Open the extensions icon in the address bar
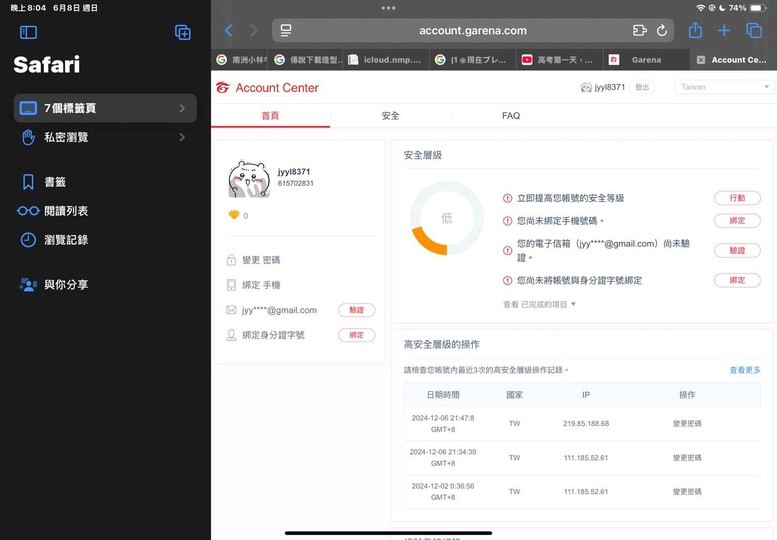The width and height of the screenshot is (777, 540). [x=640, y=31]
